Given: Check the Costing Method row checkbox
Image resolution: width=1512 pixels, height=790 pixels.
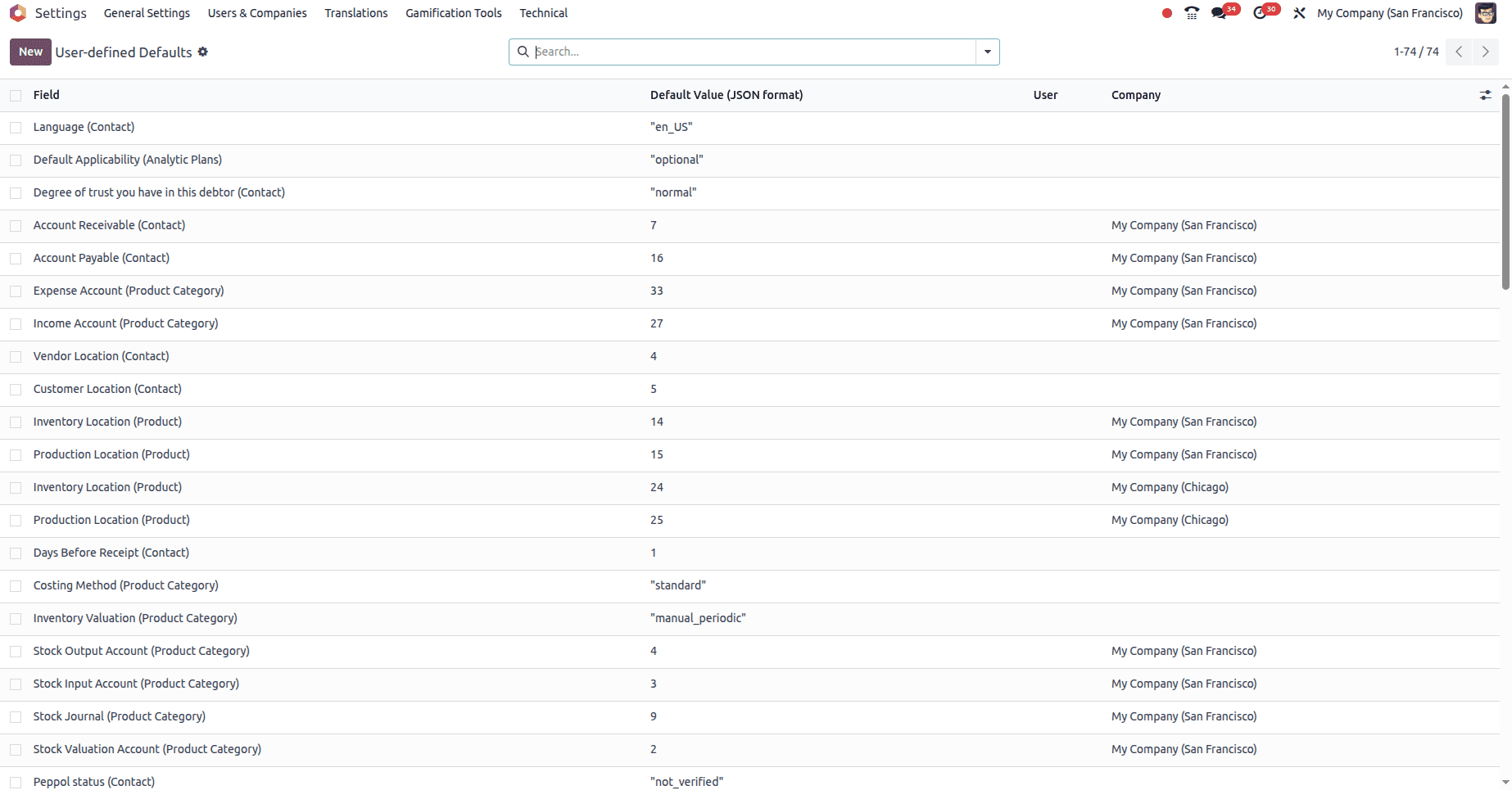Looking at the screenshot, I should point(16,586).
